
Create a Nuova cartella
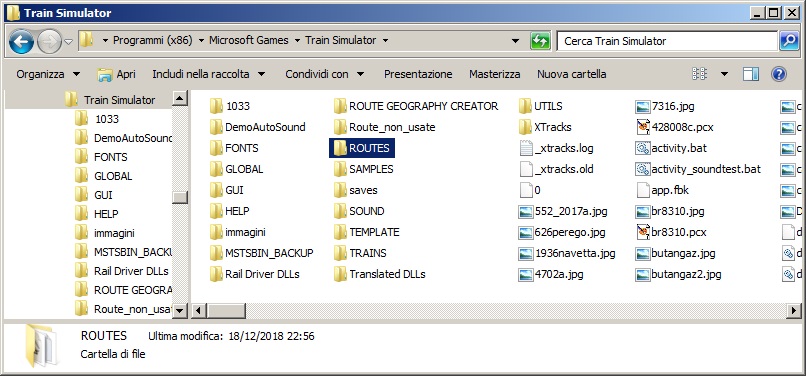[x=572, y=74]
